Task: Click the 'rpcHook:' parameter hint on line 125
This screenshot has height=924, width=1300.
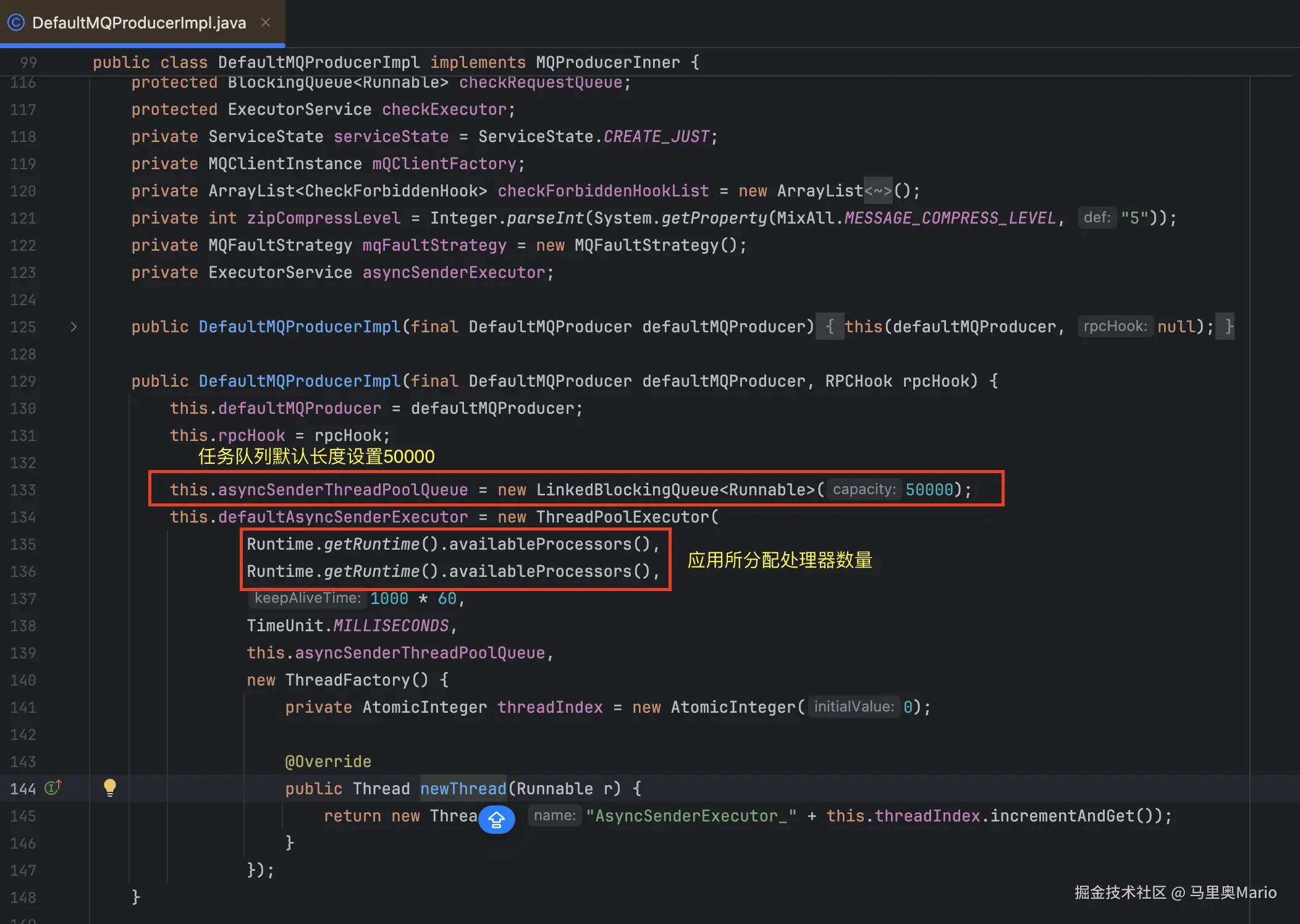Action: (1115, 326)
